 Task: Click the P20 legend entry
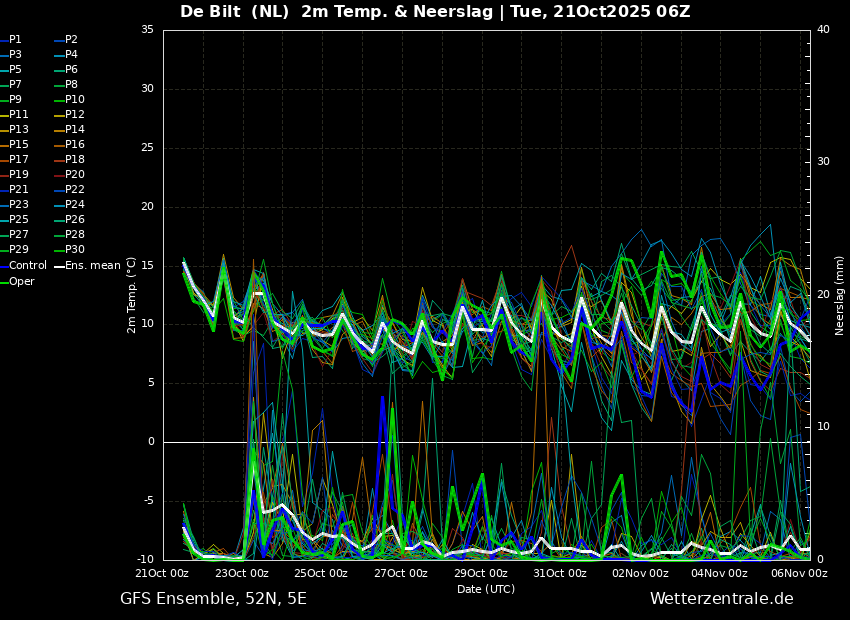(75, 175)
